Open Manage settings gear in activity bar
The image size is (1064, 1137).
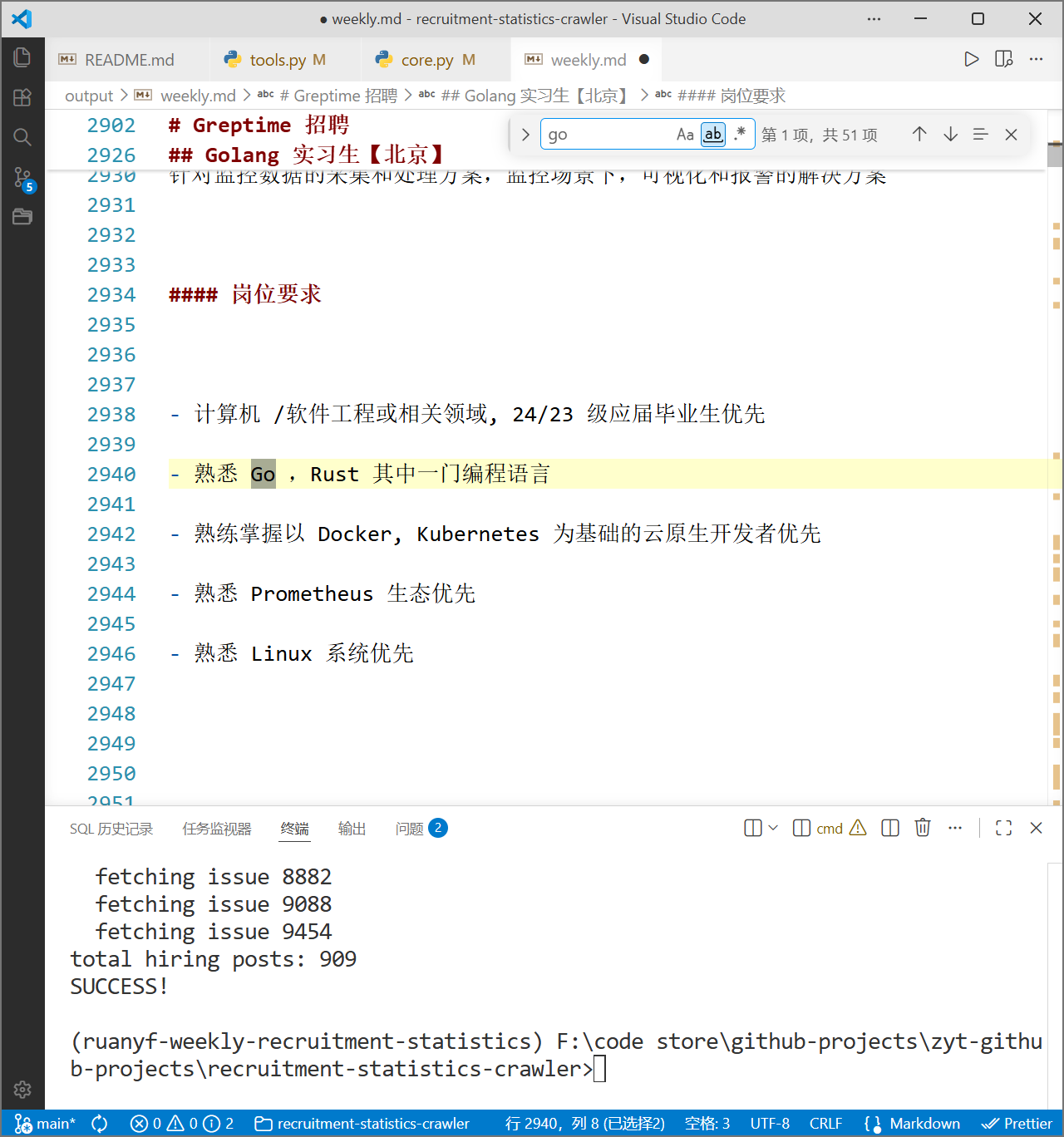(22, 1090)
